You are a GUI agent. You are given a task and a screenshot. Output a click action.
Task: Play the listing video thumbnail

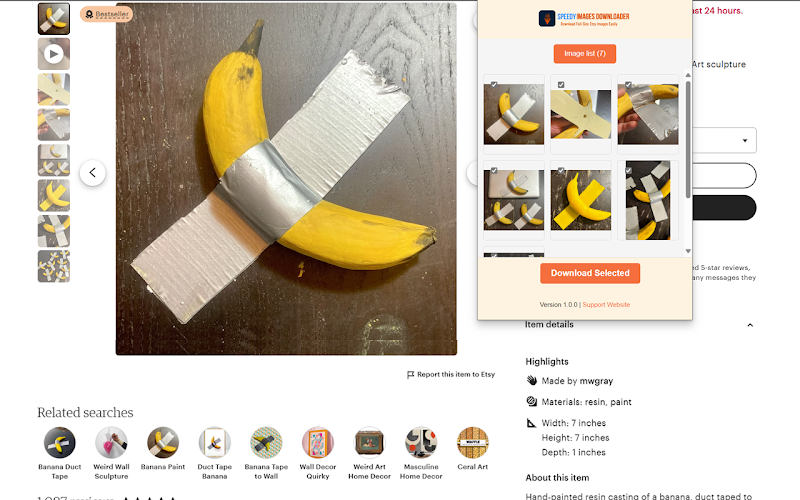click(54, 54)
